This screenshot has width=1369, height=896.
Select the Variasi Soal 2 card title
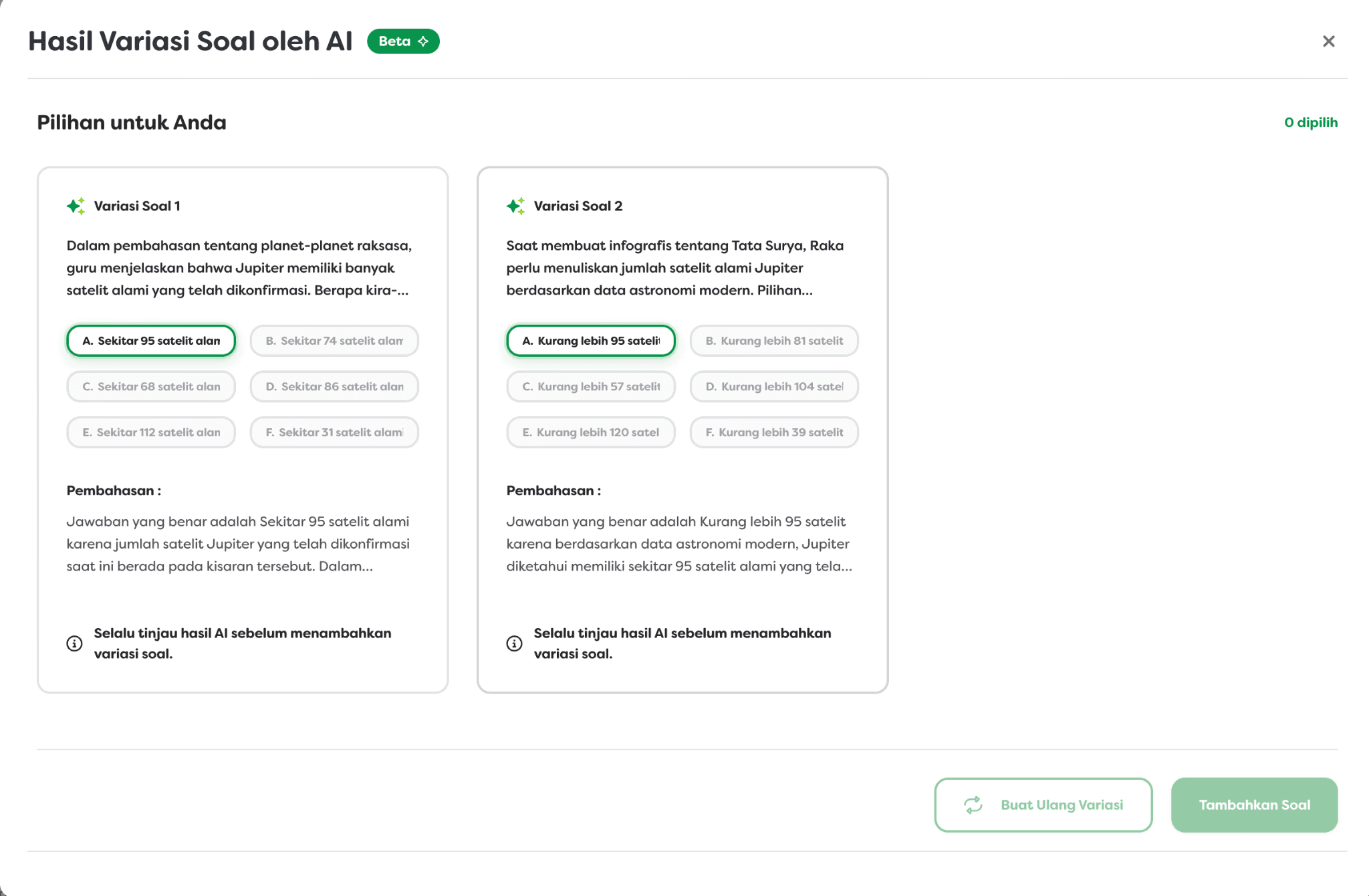click(578, 206)
